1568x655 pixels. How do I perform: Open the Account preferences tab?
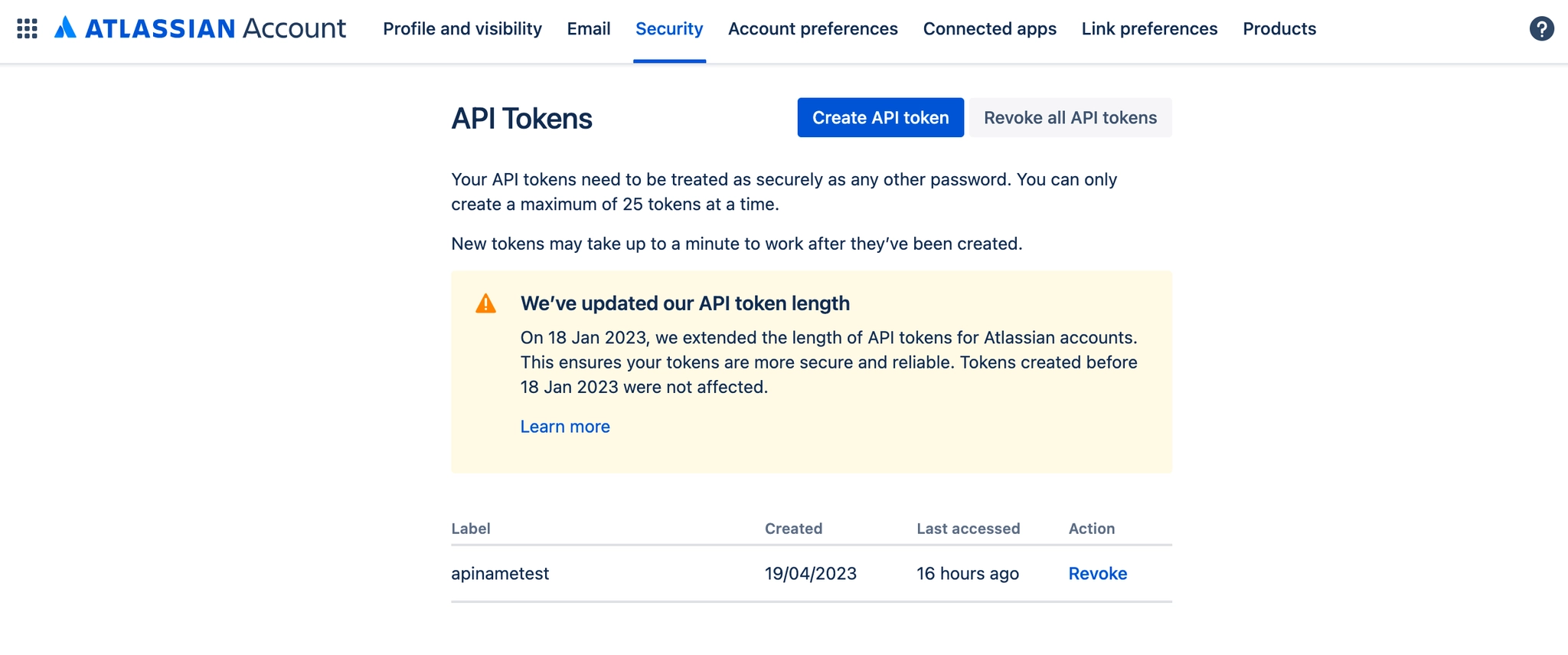pyautogui.click(x=812, y=29)
